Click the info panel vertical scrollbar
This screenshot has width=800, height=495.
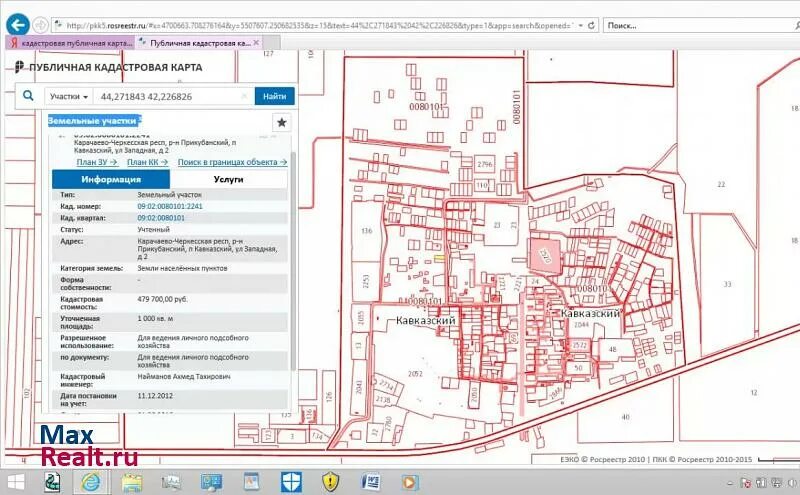pos(293,260)
